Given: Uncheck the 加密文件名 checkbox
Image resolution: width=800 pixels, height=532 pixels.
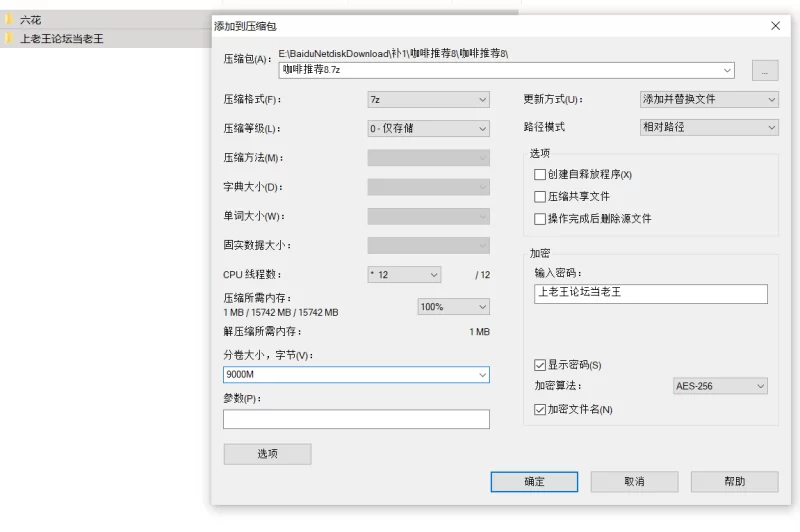Looking at the screenshot, I should click(540, 409).
